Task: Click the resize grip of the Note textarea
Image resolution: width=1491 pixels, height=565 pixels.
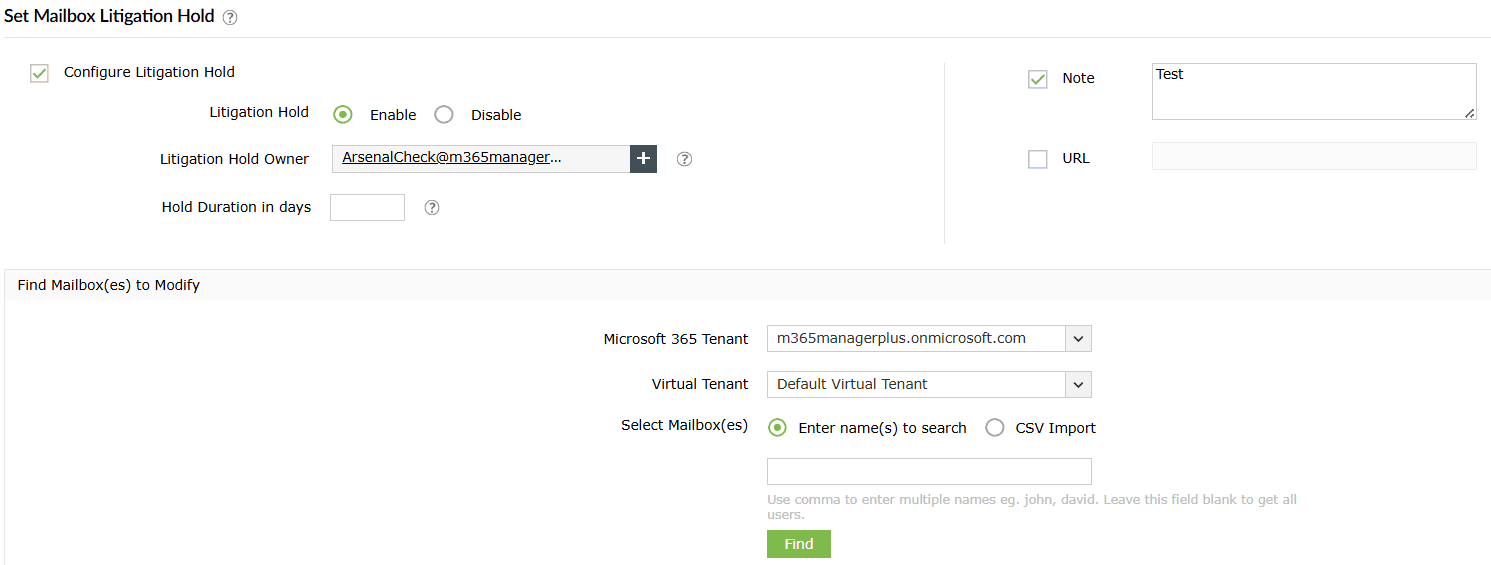Action: click(1469, 113)
